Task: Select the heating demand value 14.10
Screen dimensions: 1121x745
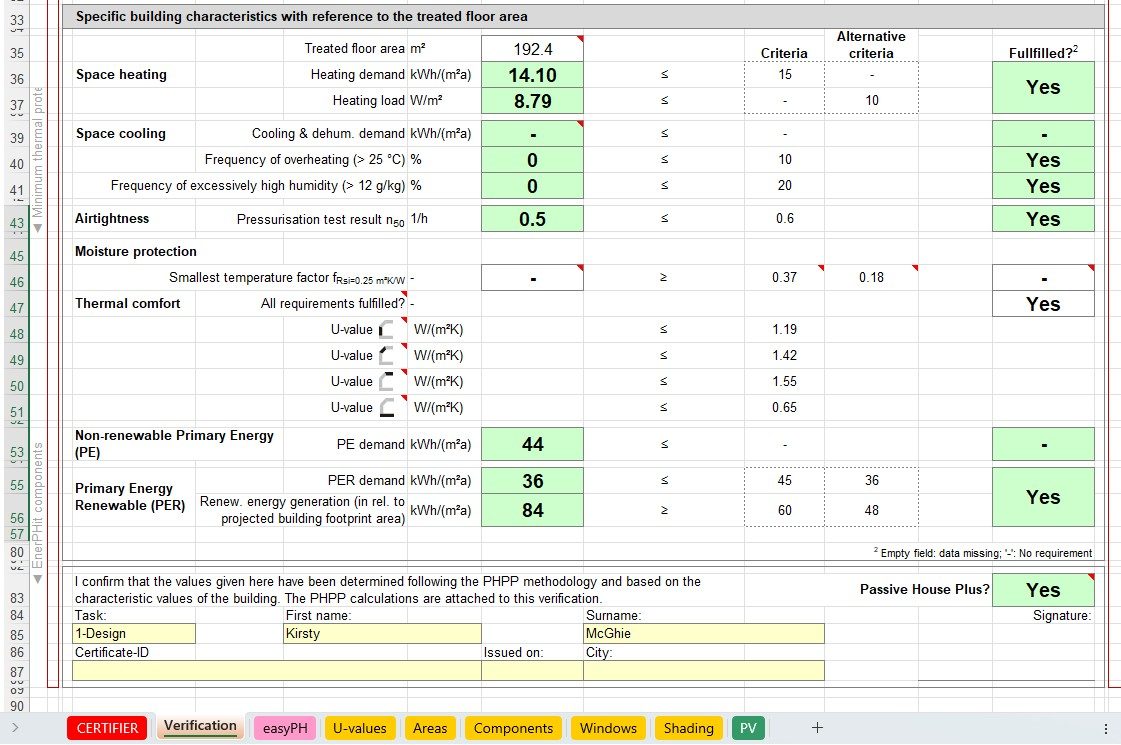Action: pyautogui.click(x=533, y=75)
